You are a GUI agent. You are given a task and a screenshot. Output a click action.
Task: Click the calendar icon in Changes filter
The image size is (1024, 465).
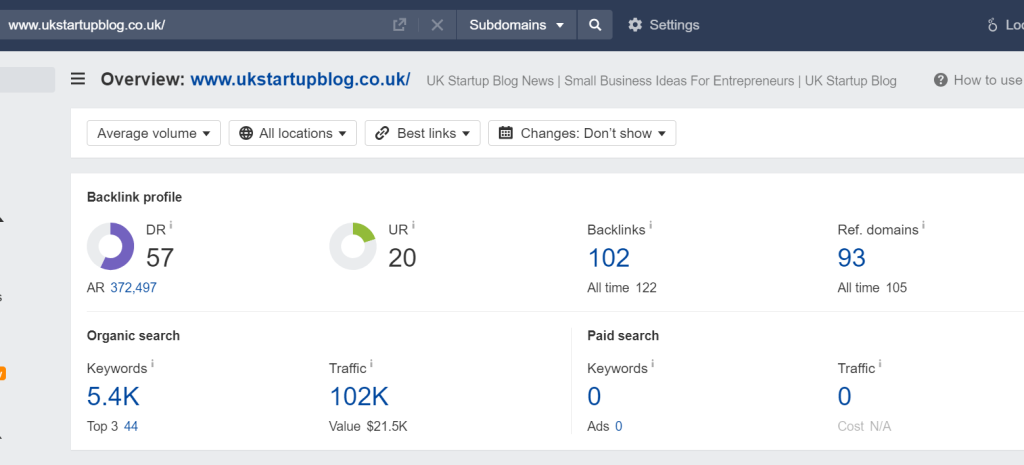coord(505,133)
